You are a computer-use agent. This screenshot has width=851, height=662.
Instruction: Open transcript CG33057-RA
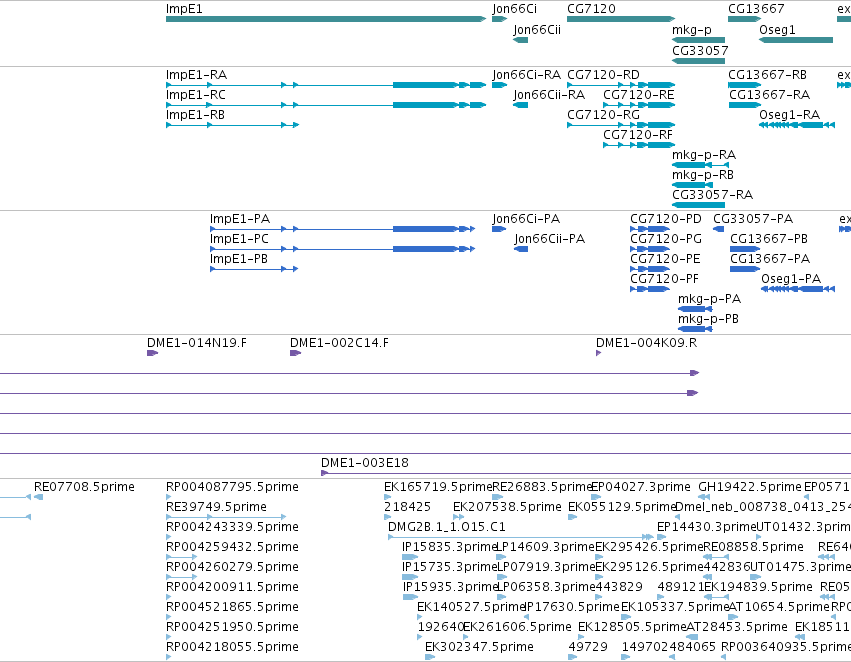pos(713,195)
